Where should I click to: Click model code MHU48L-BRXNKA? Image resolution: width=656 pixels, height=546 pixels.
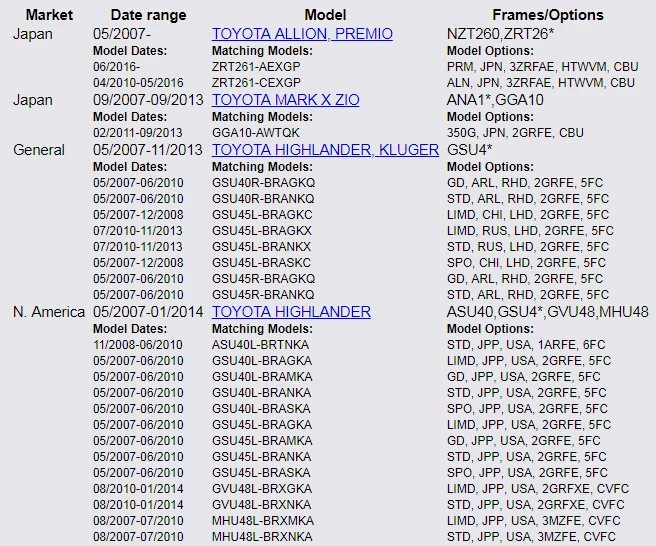[x=262, y=536]
